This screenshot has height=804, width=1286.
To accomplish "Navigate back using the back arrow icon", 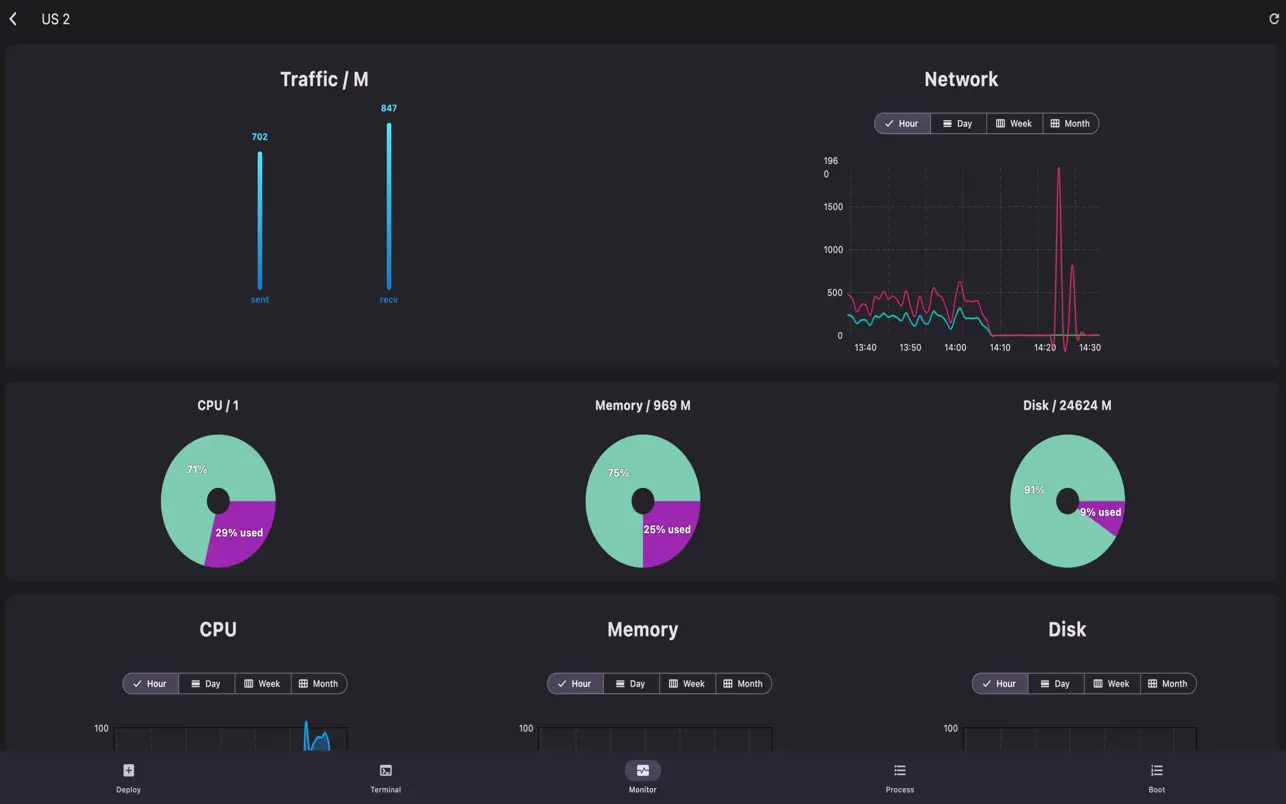I will (x=12, y=18).
